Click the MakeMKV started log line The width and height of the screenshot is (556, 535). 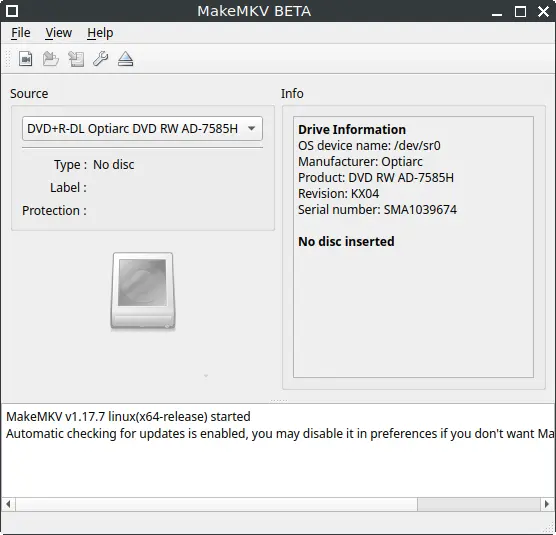click(128, 416)
